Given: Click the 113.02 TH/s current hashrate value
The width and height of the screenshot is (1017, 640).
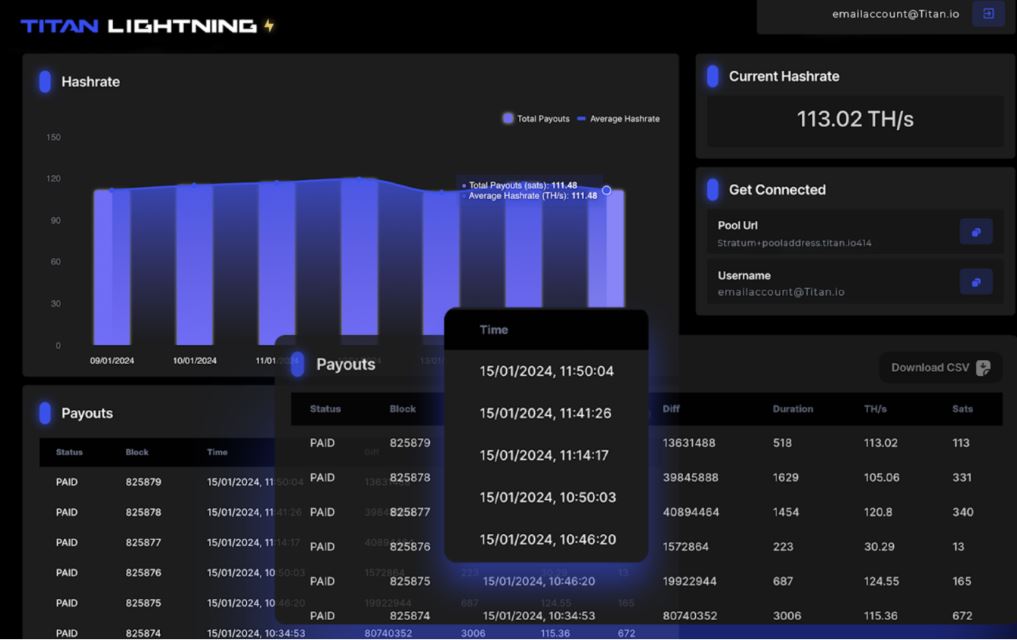Looking at the screenshot, I should click(855, 119).
